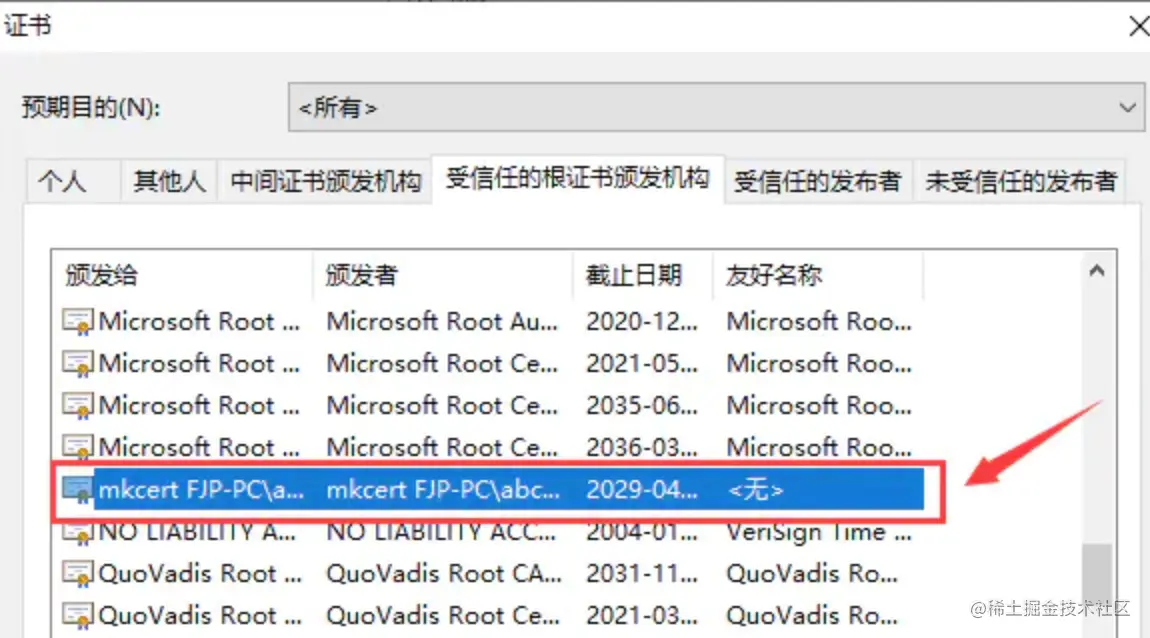Click issuer cell Microsoft Root Au...

tap(442, 321)
